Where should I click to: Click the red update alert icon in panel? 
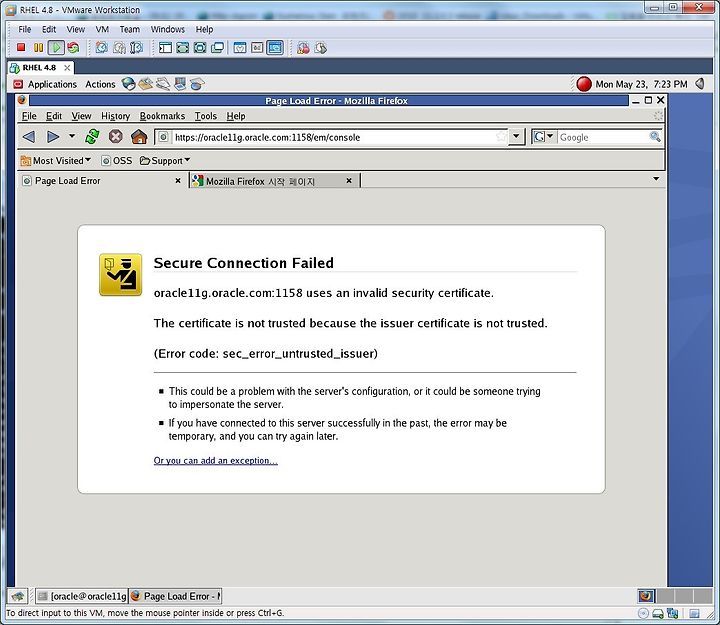(584, 84)
